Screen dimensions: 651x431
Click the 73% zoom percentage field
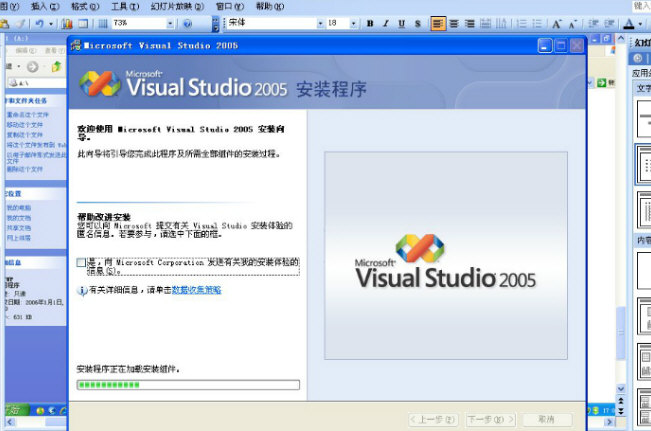tap(138, 23)
